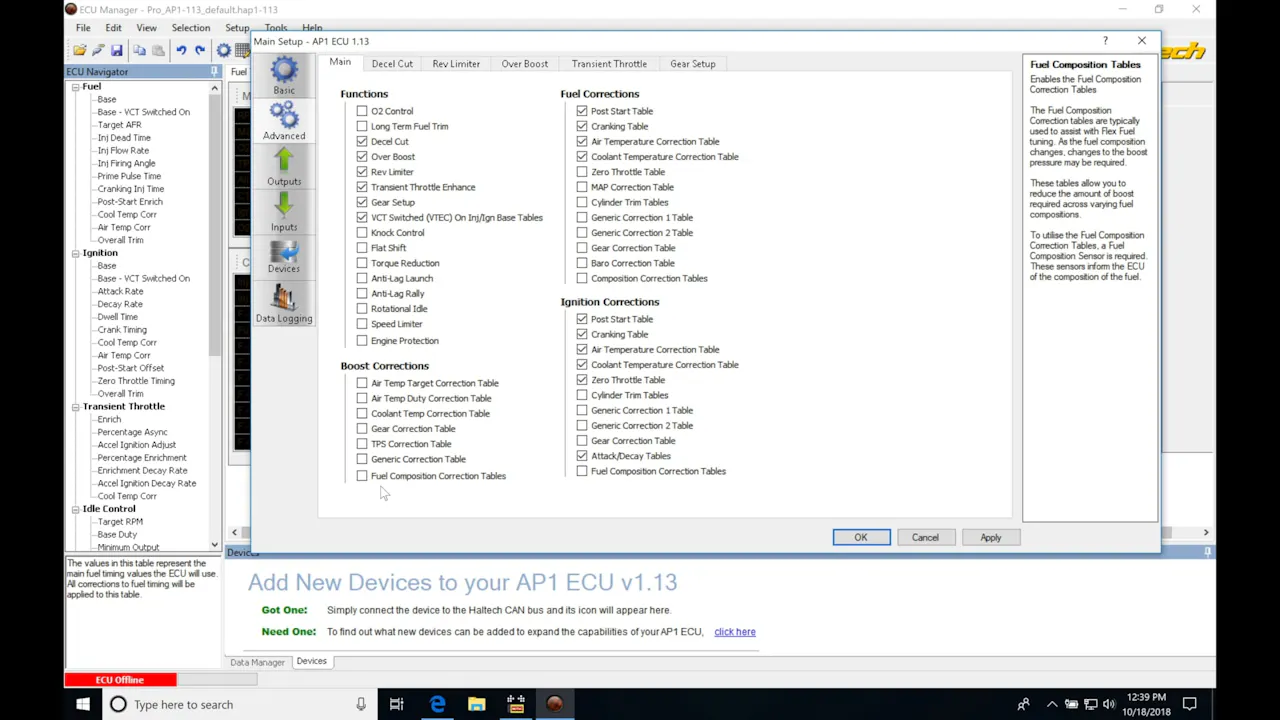Click the Undo arrow in toolbar
Screen dimensions: 1280x720
point(181,51)
